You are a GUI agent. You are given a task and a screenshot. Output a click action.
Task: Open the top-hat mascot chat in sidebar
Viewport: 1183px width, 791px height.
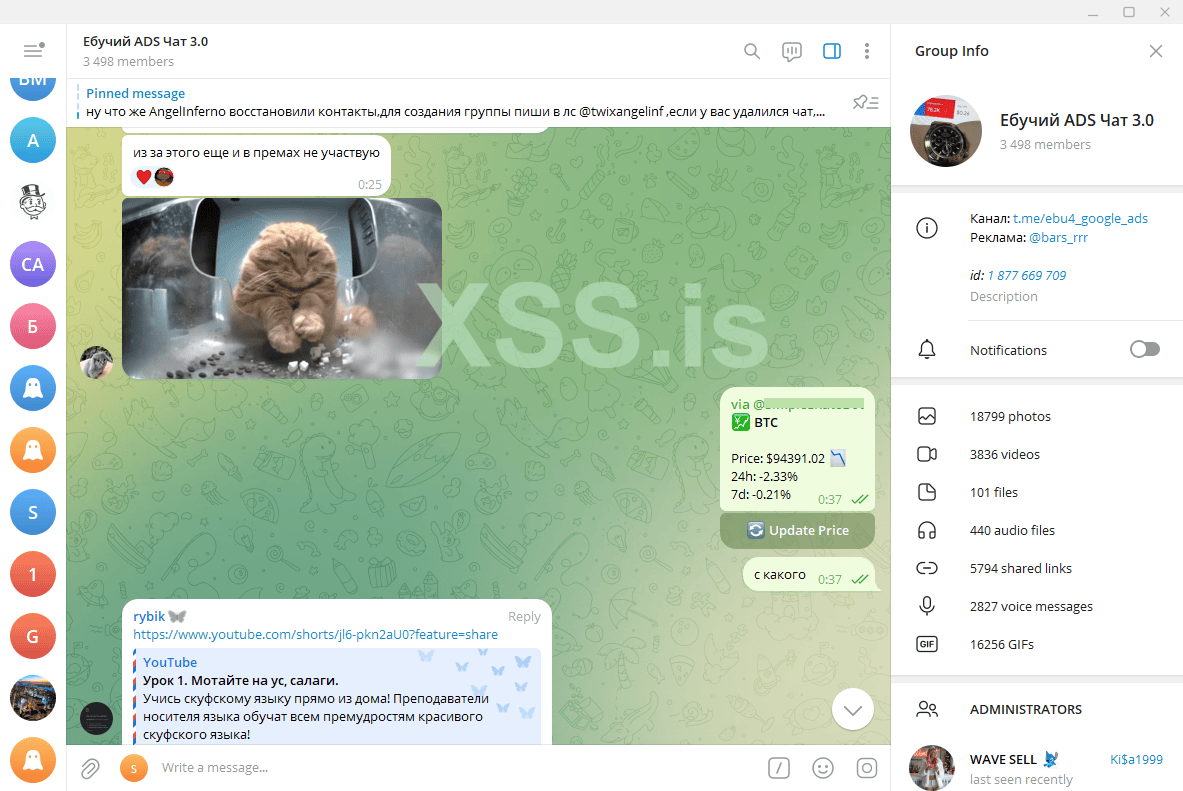click(32, 202)
